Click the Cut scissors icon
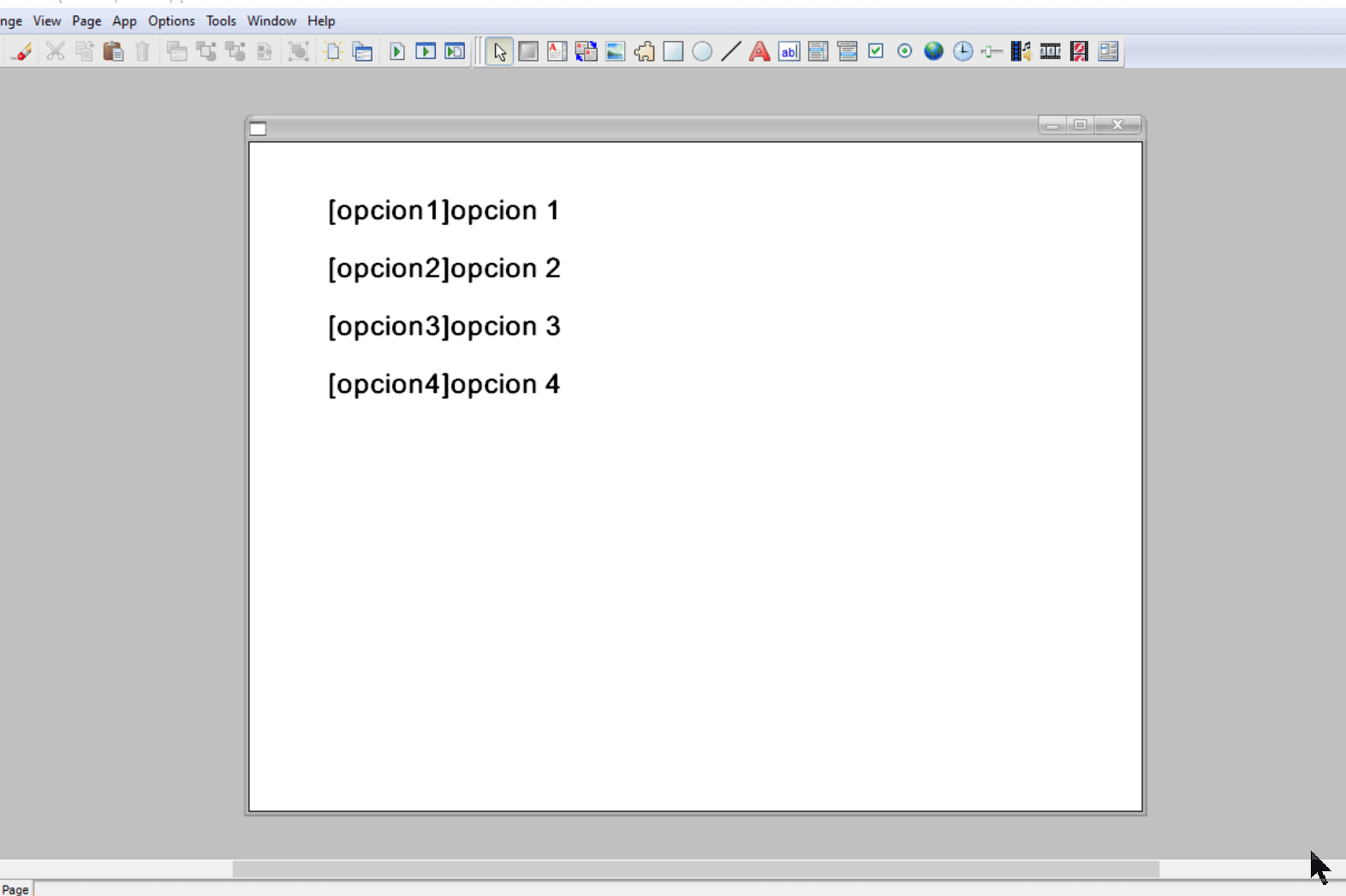The width and height of the screenshot is (1346, 896). [x=56, y=51]
